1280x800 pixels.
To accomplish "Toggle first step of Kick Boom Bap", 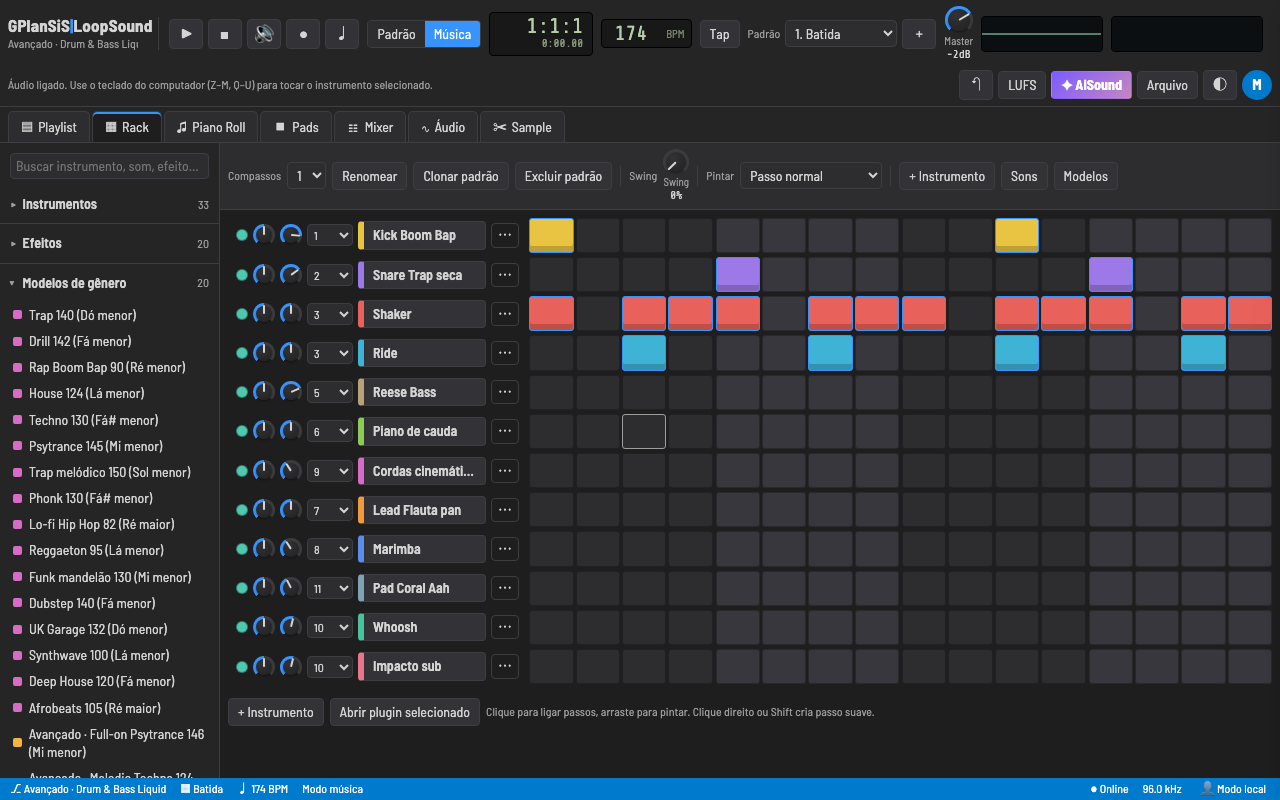I will 551,235.
